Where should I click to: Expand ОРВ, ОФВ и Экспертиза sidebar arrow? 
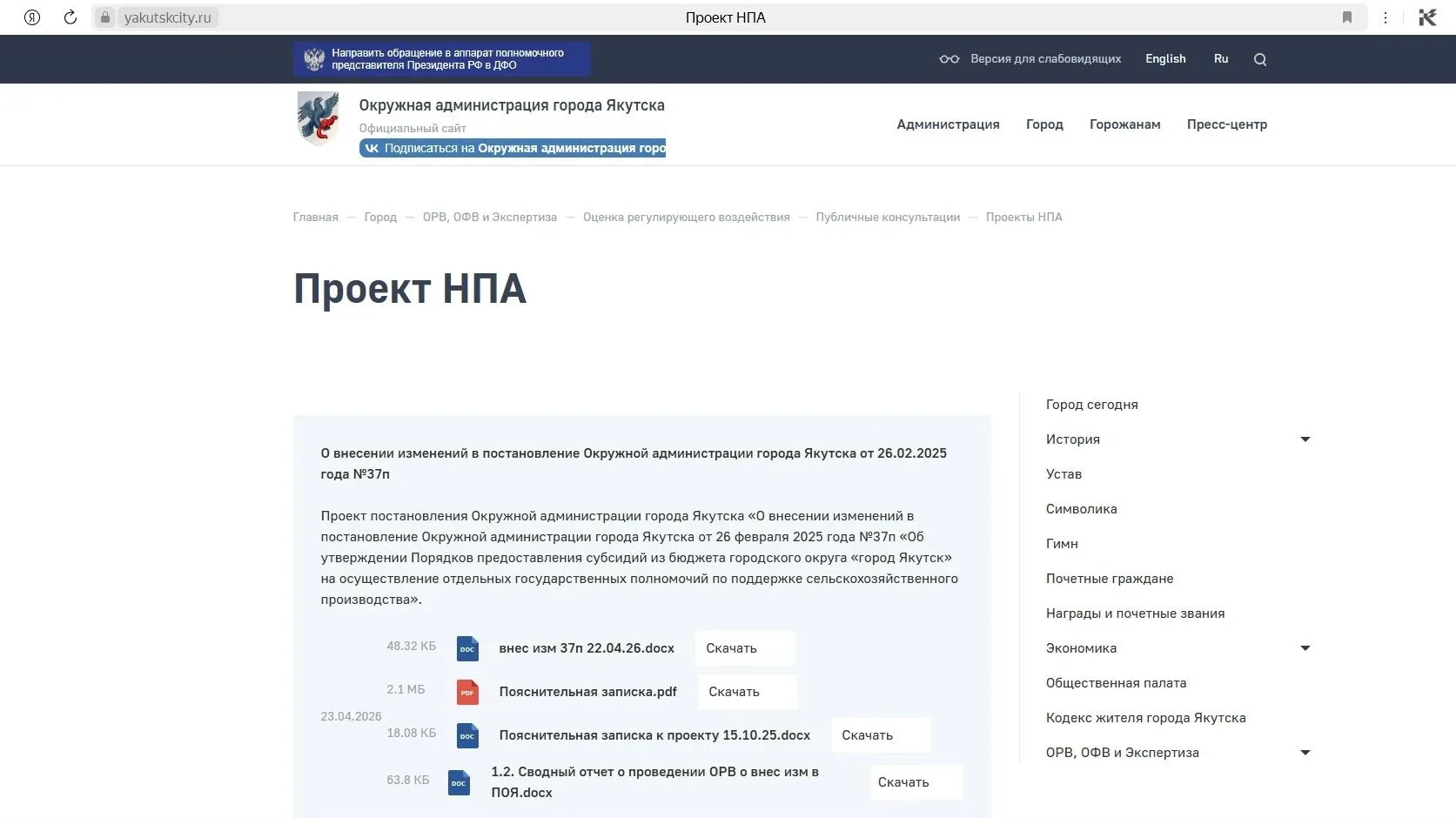pyautogui.click(x=1305, y=753)
